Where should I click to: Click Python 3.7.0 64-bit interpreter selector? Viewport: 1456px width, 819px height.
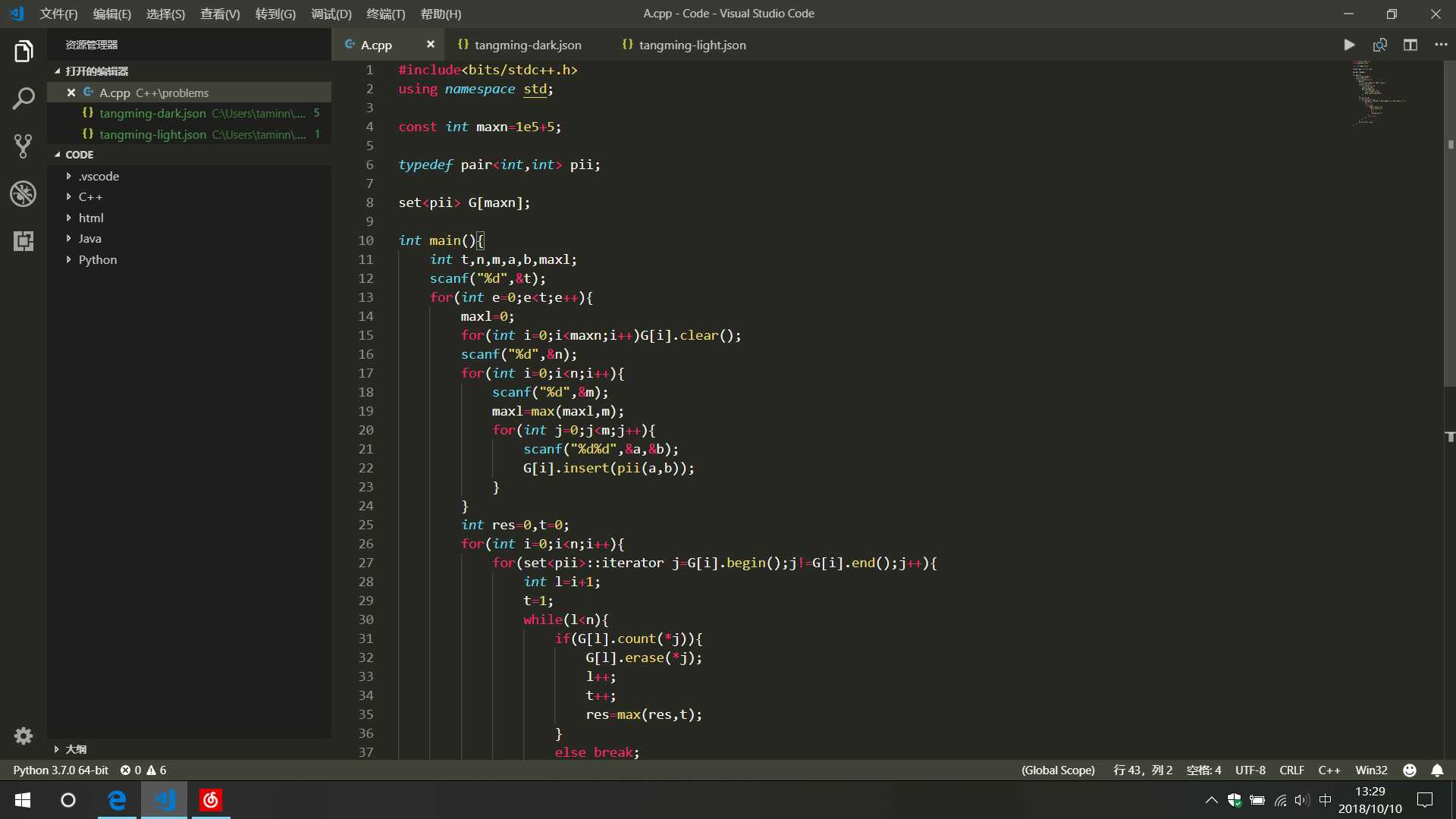pos(61,770)
